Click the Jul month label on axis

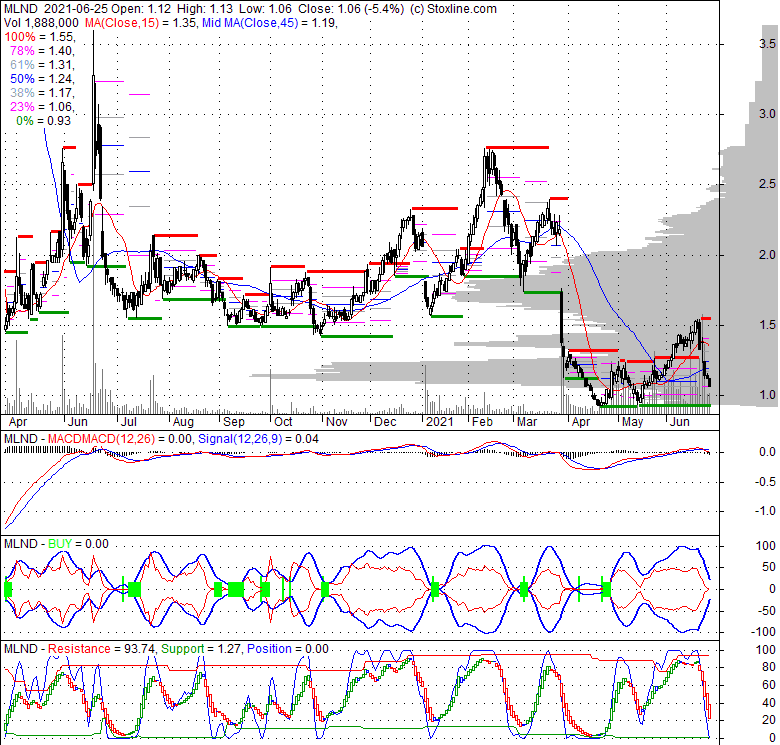[x=129, y=422]
